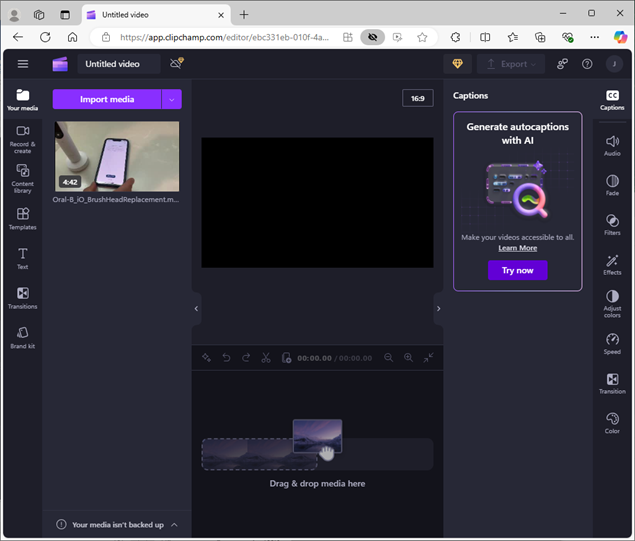
Task: Go back in the browser
Action: point(18,37)
